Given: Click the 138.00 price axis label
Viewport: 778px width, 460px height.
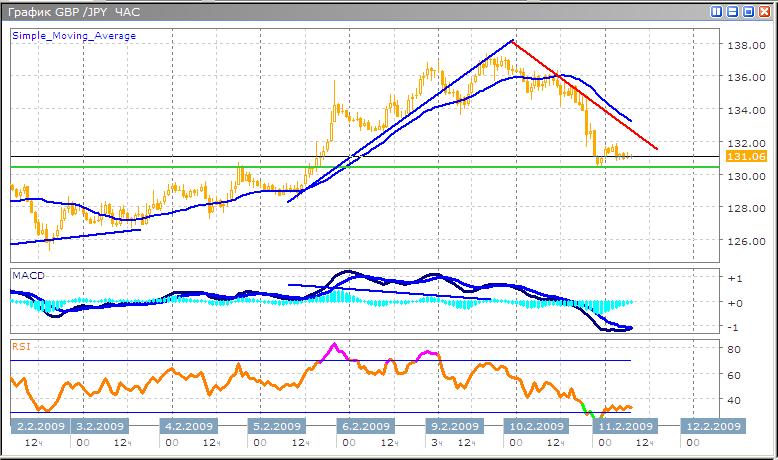Looking at the screenshot, I should (x=743, y=46).
